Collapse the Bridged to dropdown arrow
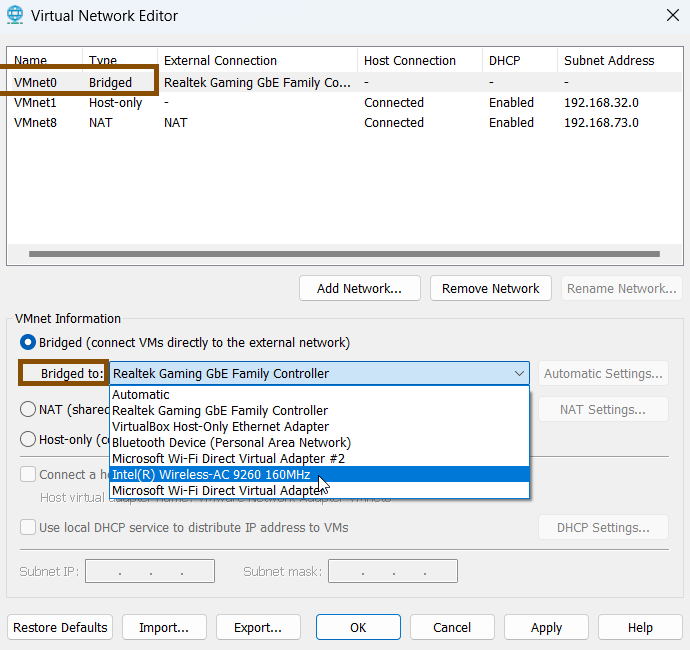 [x=519, y=374]
